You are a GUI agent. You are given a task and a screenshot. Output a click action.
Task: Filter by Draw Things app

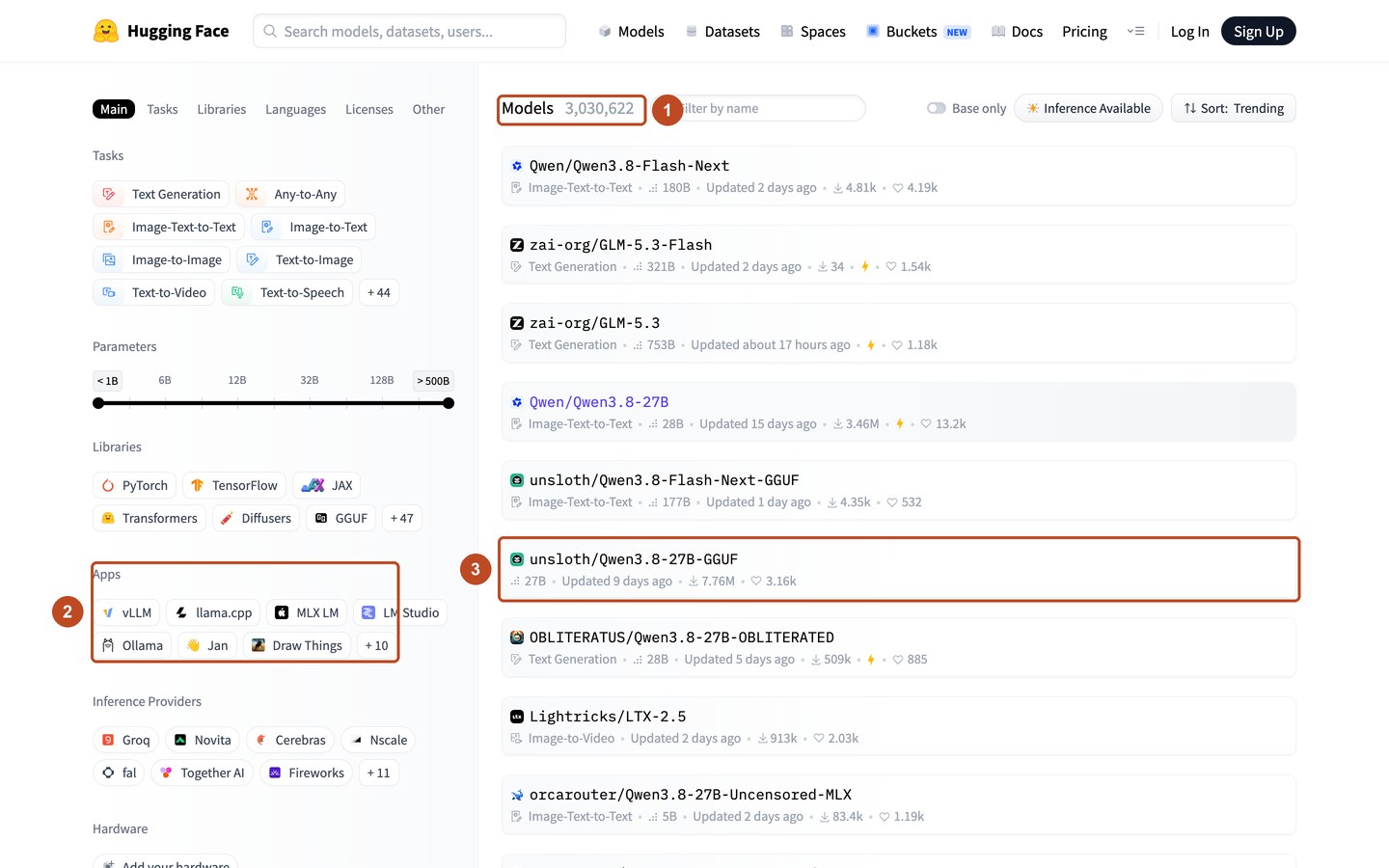pos(297,645)
